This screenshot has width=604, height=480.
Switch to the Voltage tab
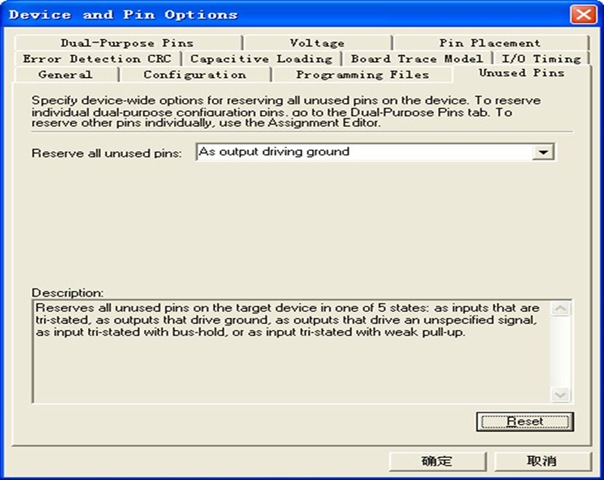317,43
